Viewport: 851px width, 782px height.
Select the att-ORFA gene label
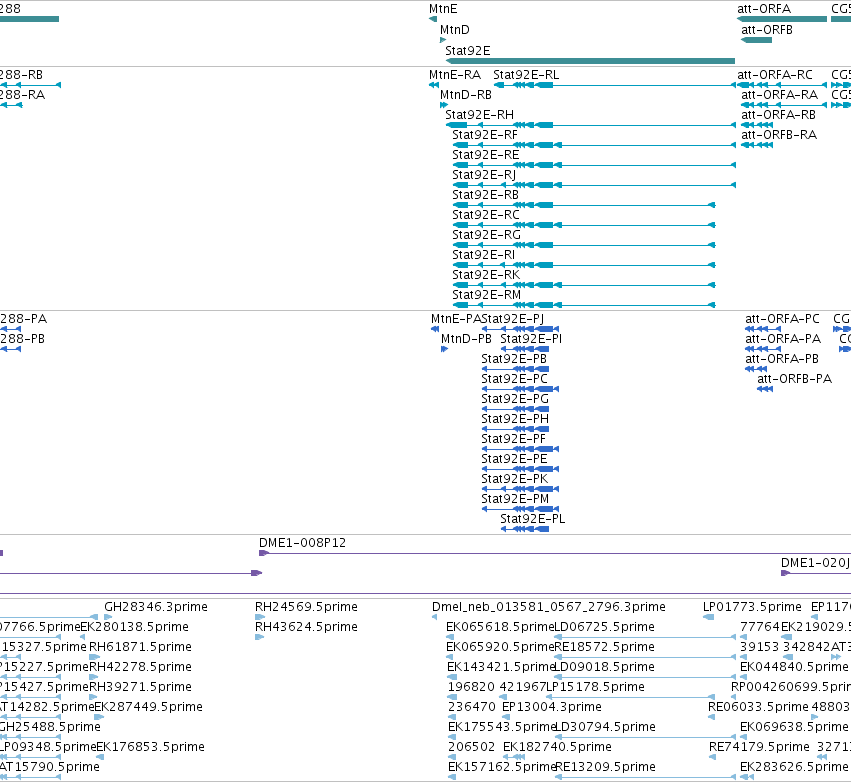click(764, 9)
